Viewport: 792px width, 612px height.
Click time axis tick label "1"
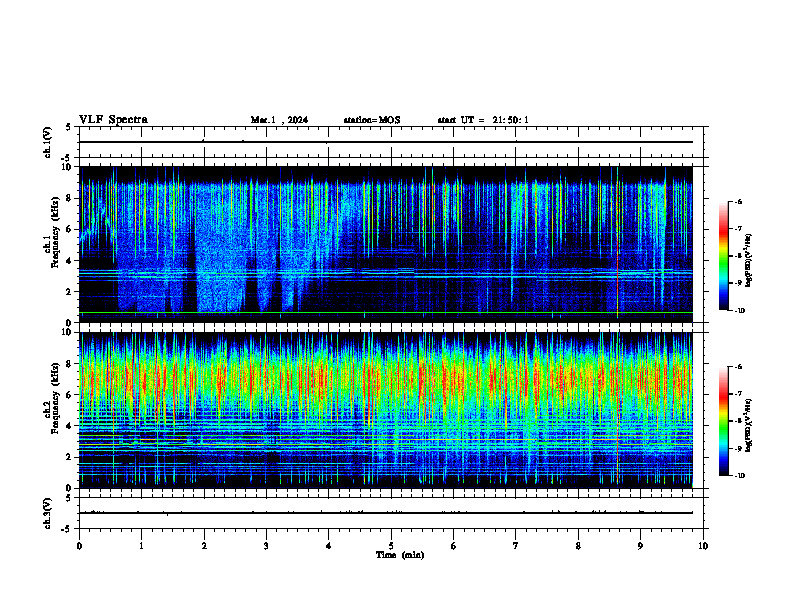[142, 546]
